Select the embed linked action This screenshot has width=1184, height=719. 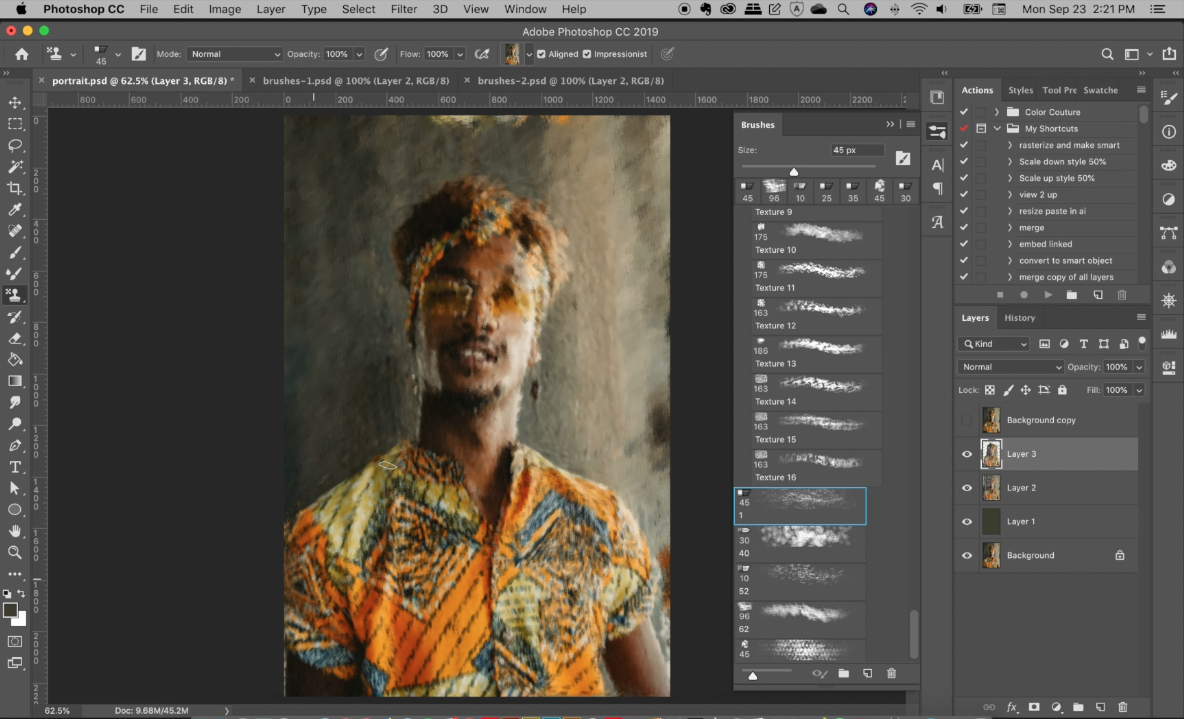point(1045,244)
